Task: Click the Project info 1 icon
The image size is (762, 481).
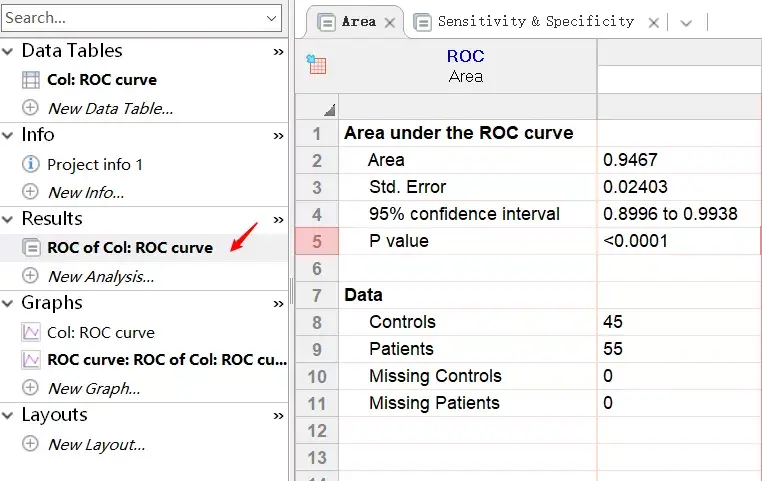Action: tap(30, 164)
